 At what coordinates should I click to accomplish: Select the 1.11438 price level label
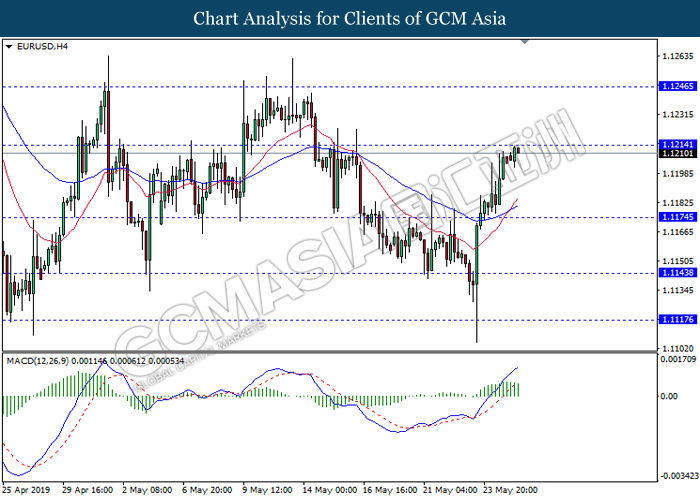click(678, 273)
